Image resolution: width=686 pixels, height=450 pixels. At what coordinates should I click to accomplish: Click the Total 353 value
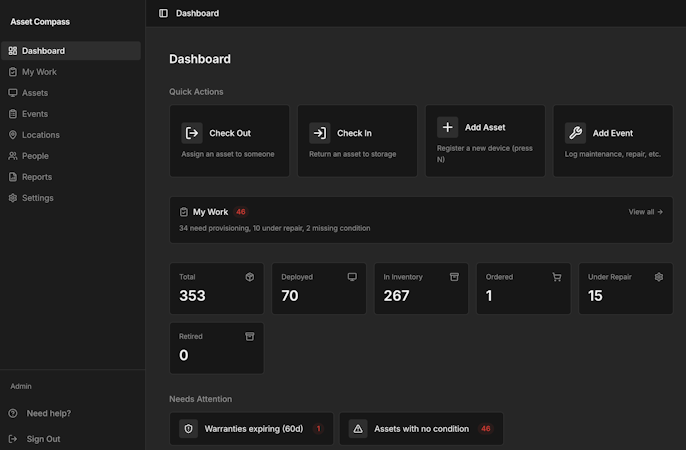pos(192,296)
